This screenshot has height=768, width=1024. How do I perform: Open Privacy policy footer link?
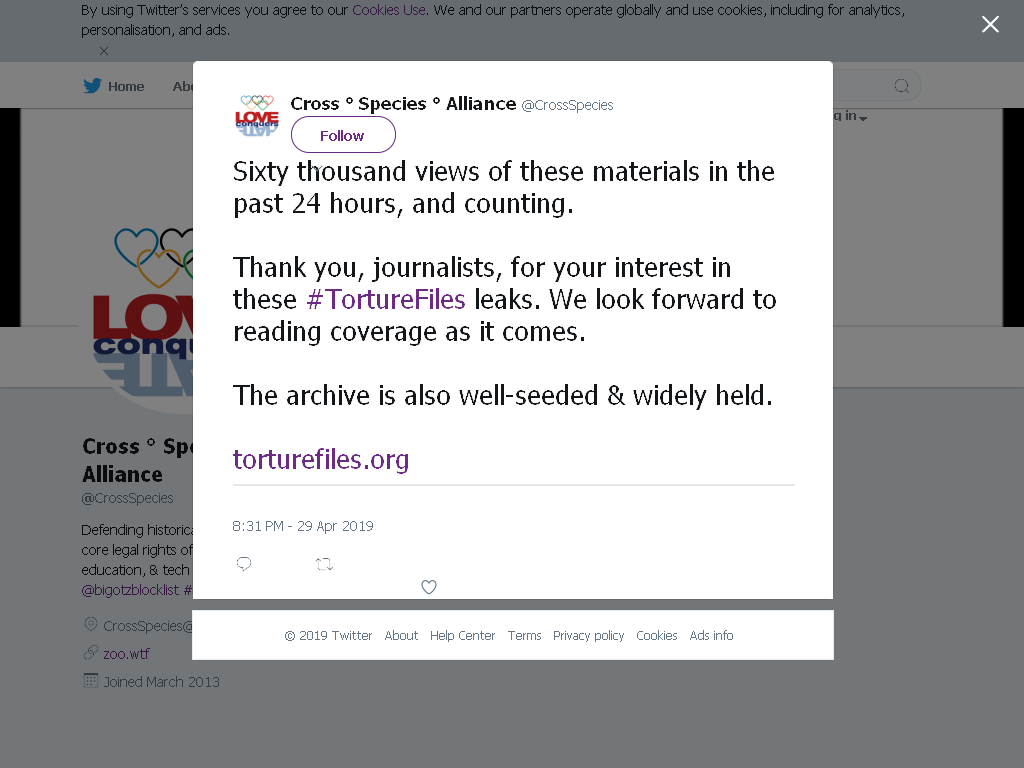click(588, 635)
